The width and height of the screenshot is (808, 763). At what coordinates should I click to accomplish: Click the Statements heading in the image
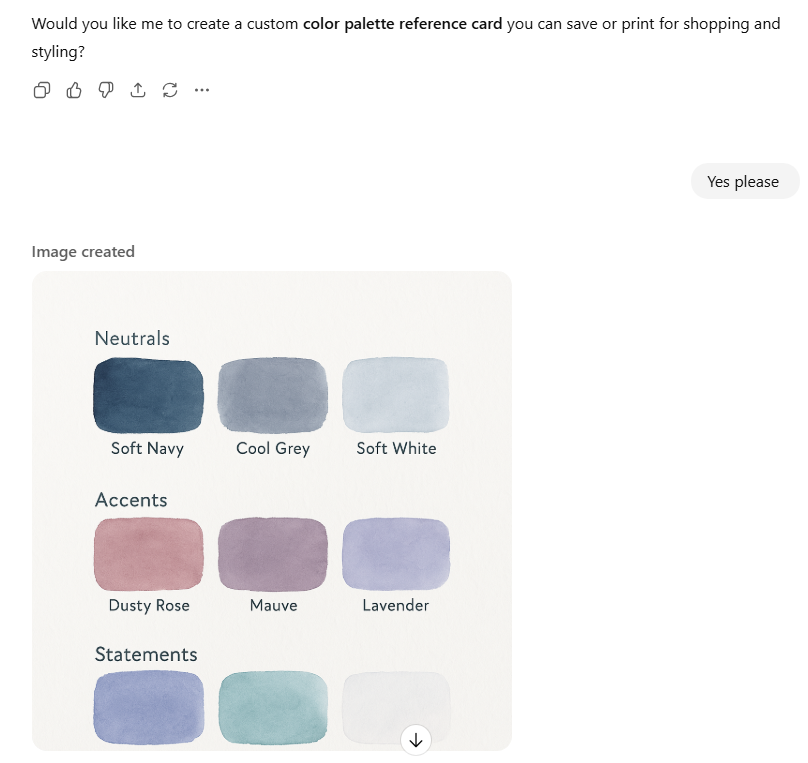(146, 655)
